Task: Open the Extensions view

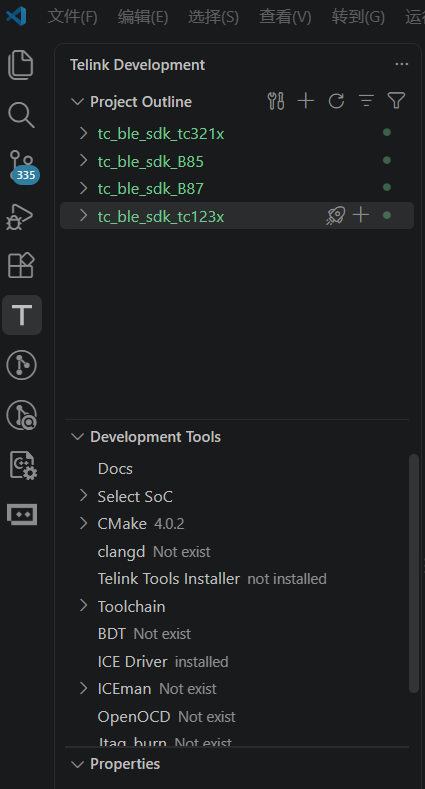Action: [x=21, y=265]
